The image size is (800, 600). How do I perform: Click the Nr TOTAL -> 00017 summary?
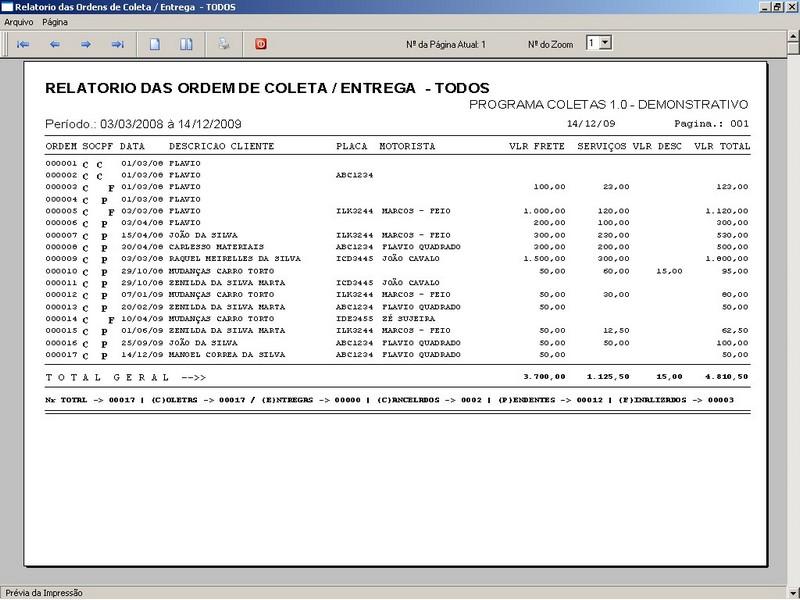(x=90, y=400)
